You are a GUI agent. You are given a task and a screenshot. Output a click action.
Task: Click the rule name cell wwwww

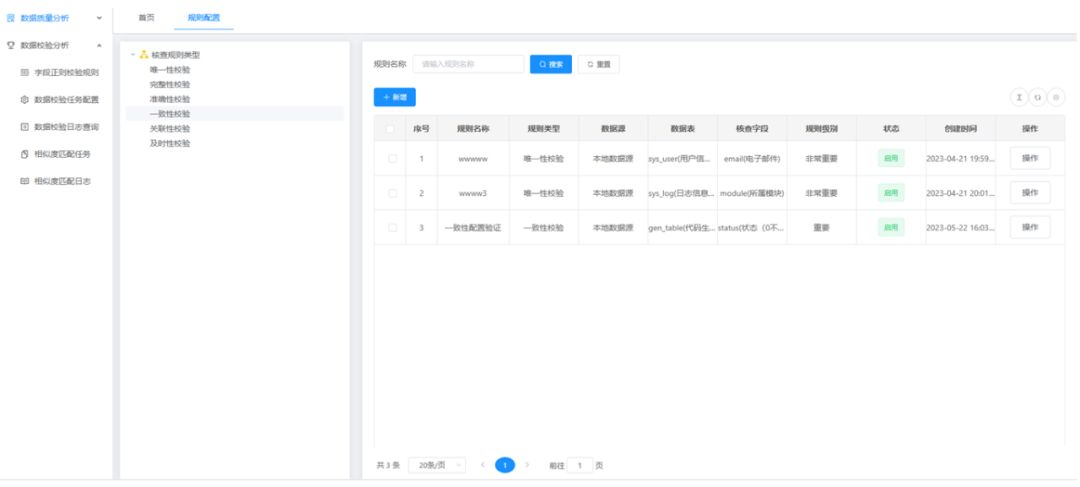473,158
